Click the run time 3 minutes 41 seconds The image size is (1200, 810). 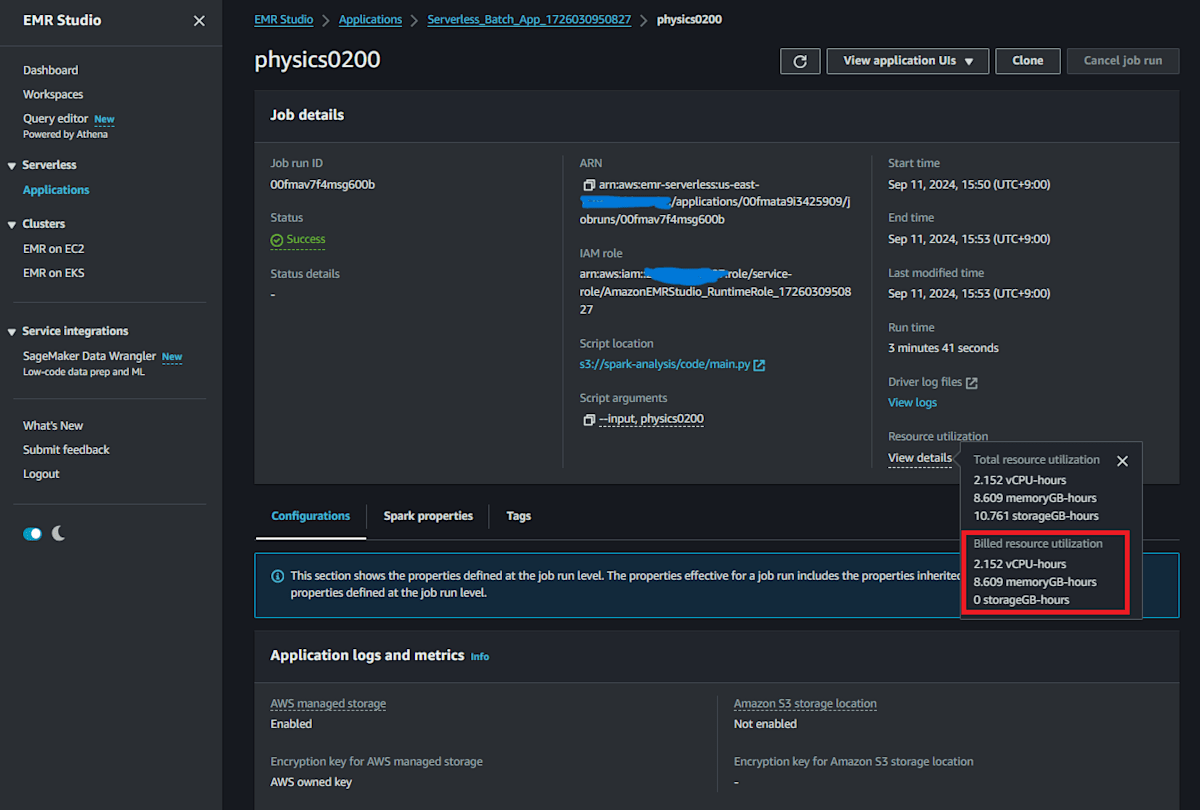[943, 349]
